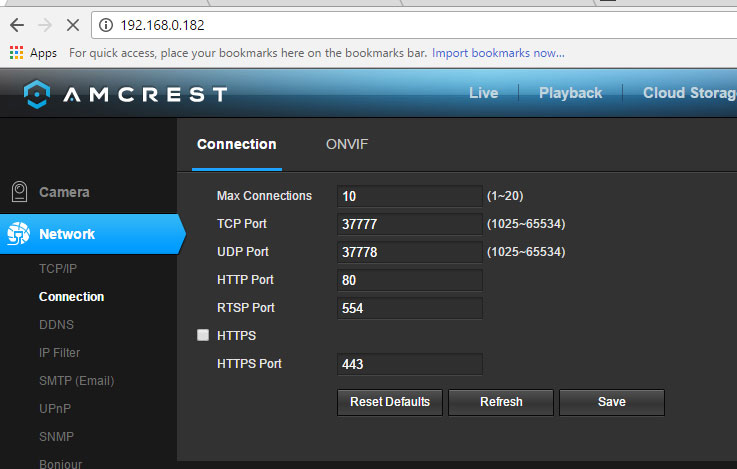This screenshot has height=469, width=737.
Task: Click the Save button
Action: (612, 402)
